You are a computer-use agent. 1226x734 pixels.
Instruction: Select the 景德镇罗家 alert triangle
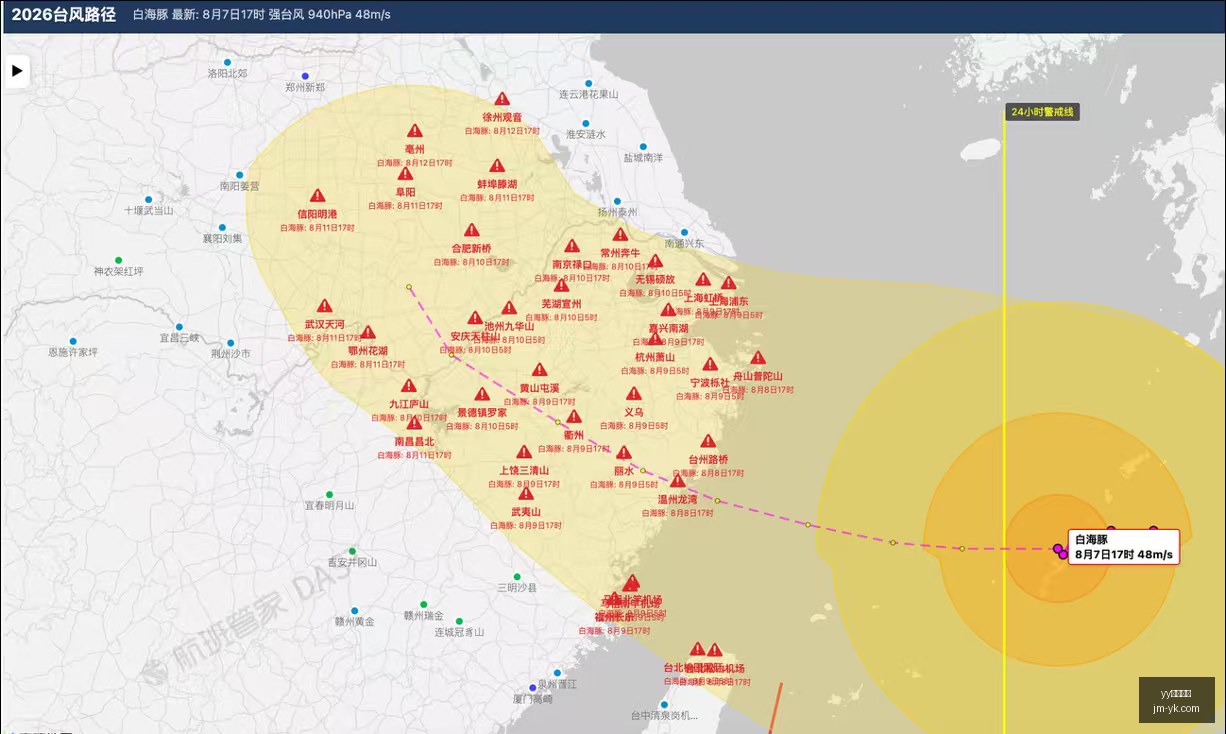[482, 394]
